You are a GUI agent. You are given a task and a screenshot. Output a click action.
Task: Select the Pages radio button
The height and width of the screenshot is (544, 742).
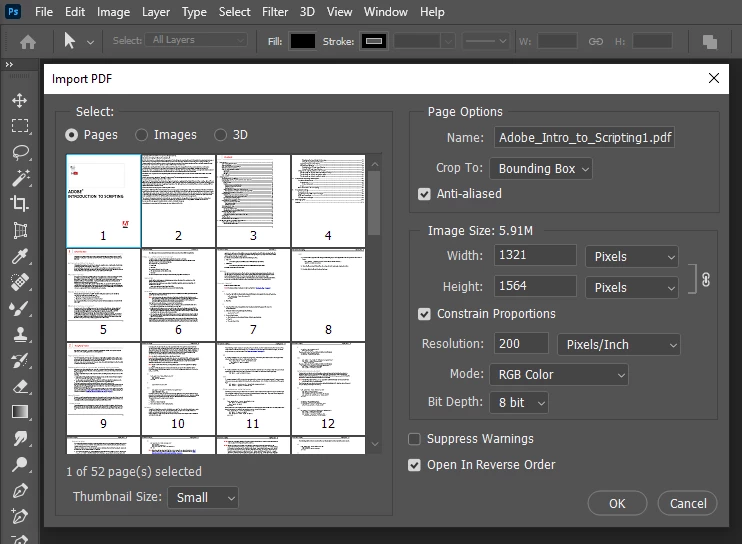(x=71, y=135)
